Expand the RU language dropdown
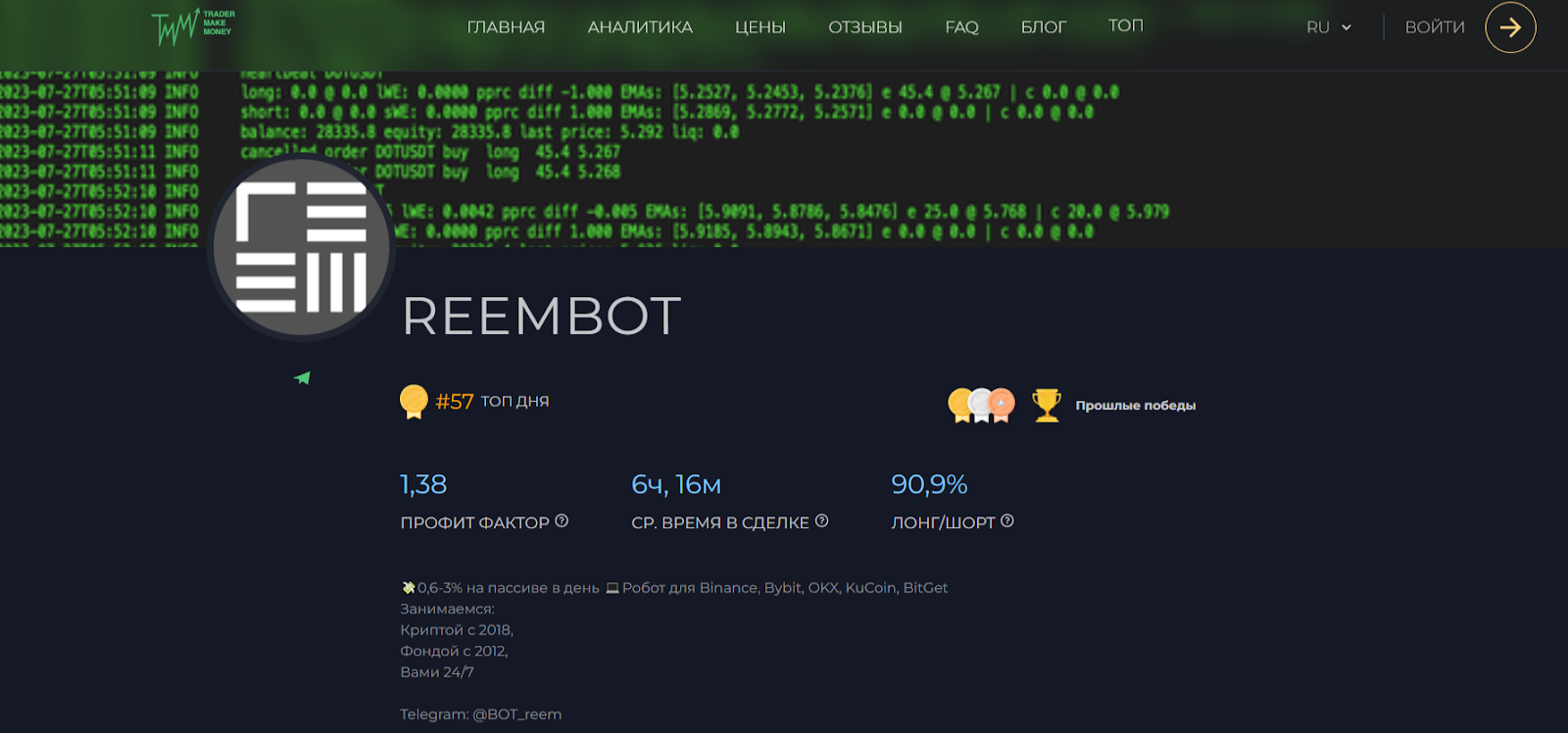Screen dimensions: 1568x733 point(1329,27)
